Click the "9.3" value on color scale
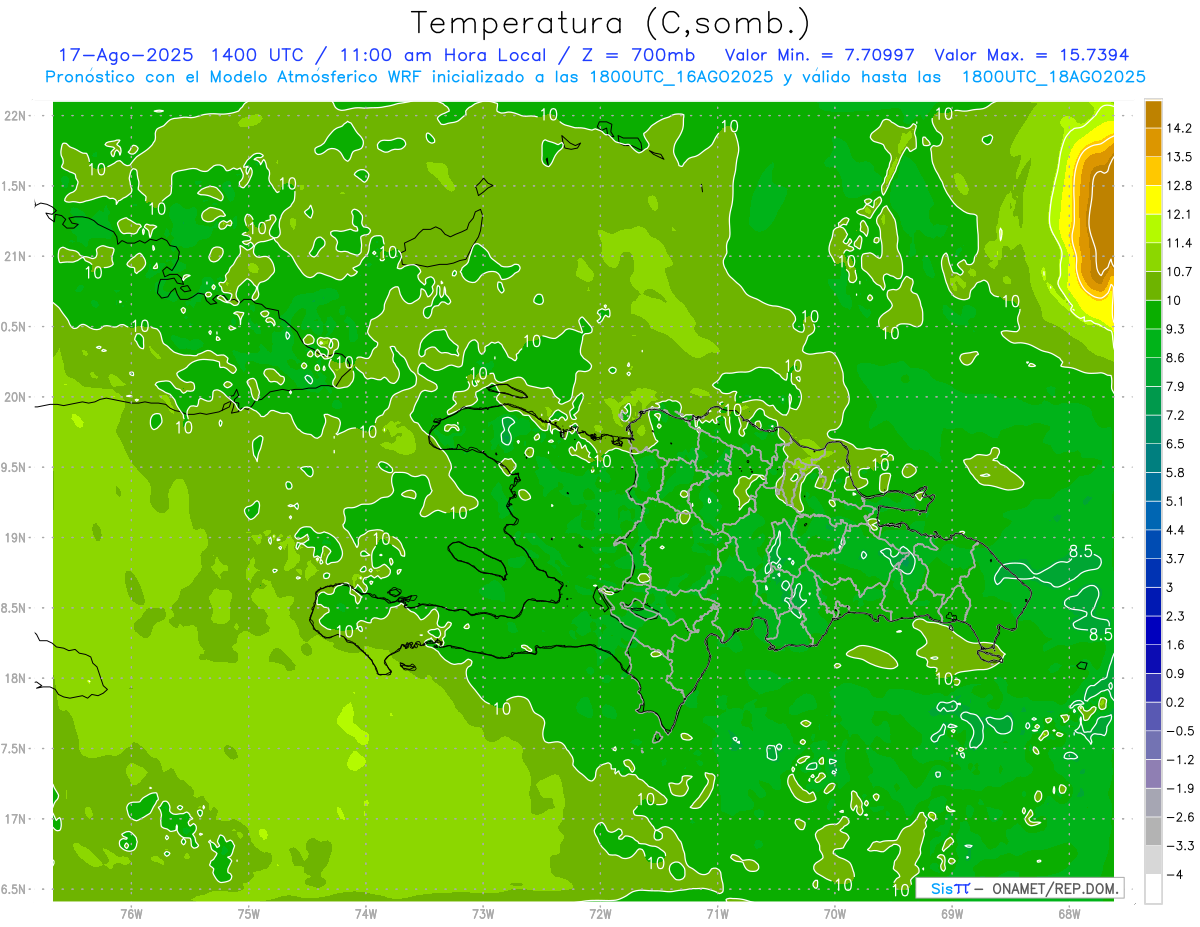Screen dimensions: 1200x927 [1175, 329]
